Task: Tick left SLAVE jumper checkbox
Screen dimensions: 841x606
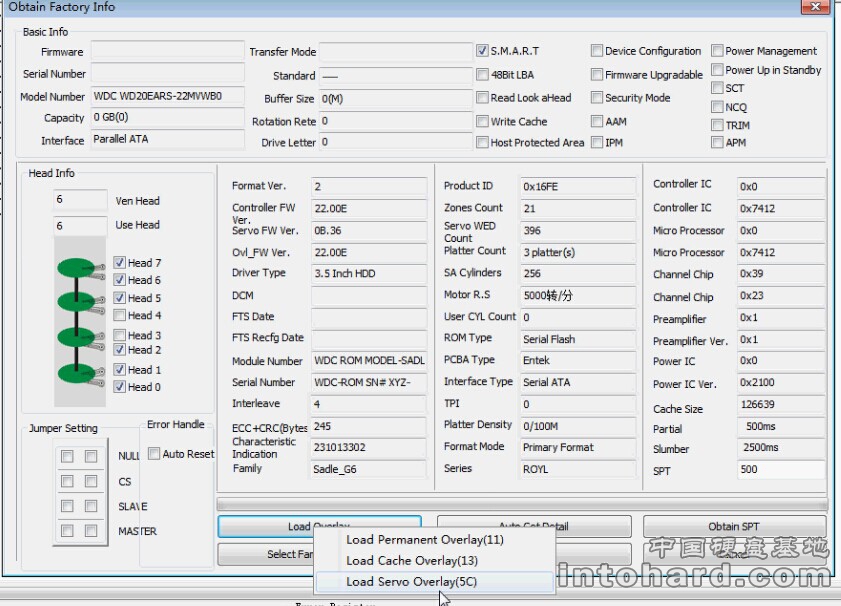Action: tap(67, 506)
